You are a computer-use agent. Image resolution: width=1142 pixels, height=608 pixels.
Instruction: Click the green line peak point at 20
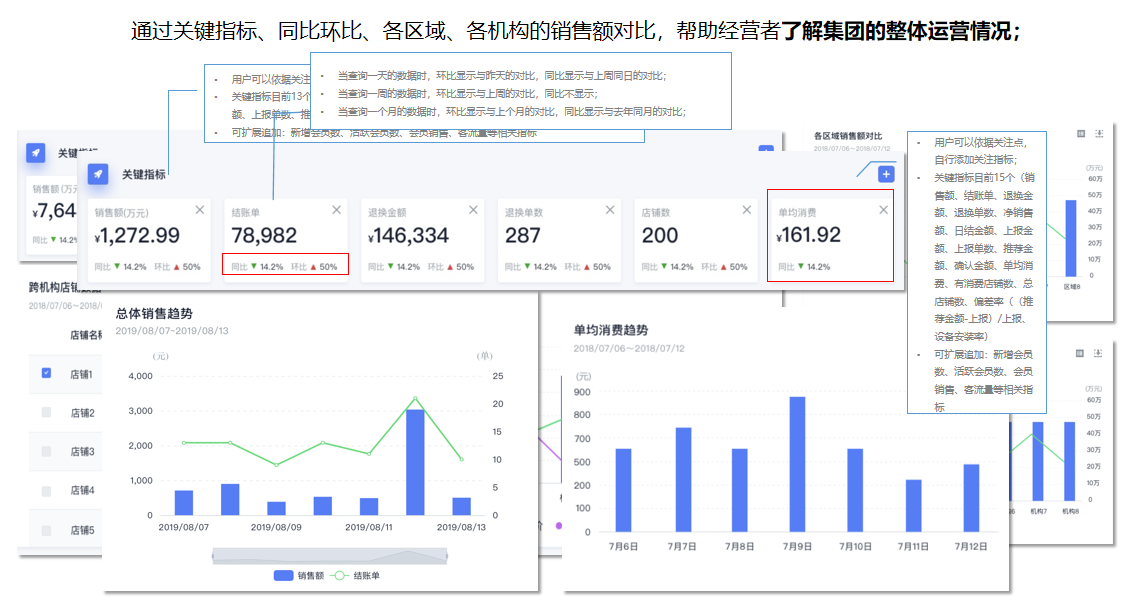tap(415, 398)
